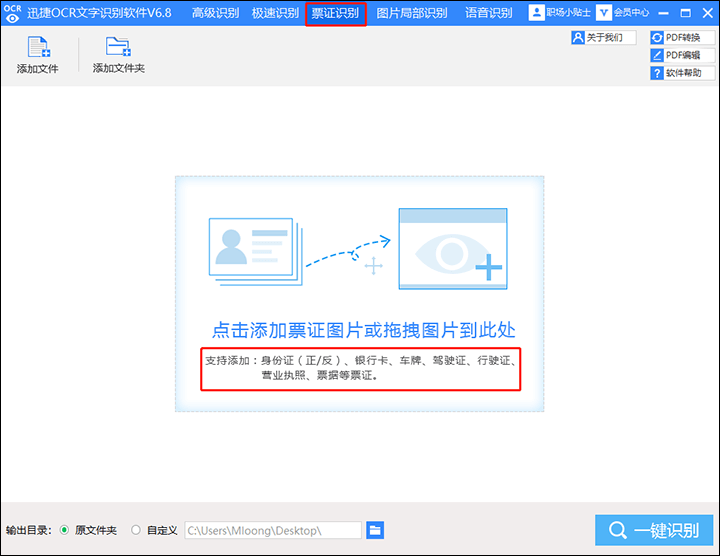Click the 职场小贴士 user icon
720x556 pixels.
536,12
